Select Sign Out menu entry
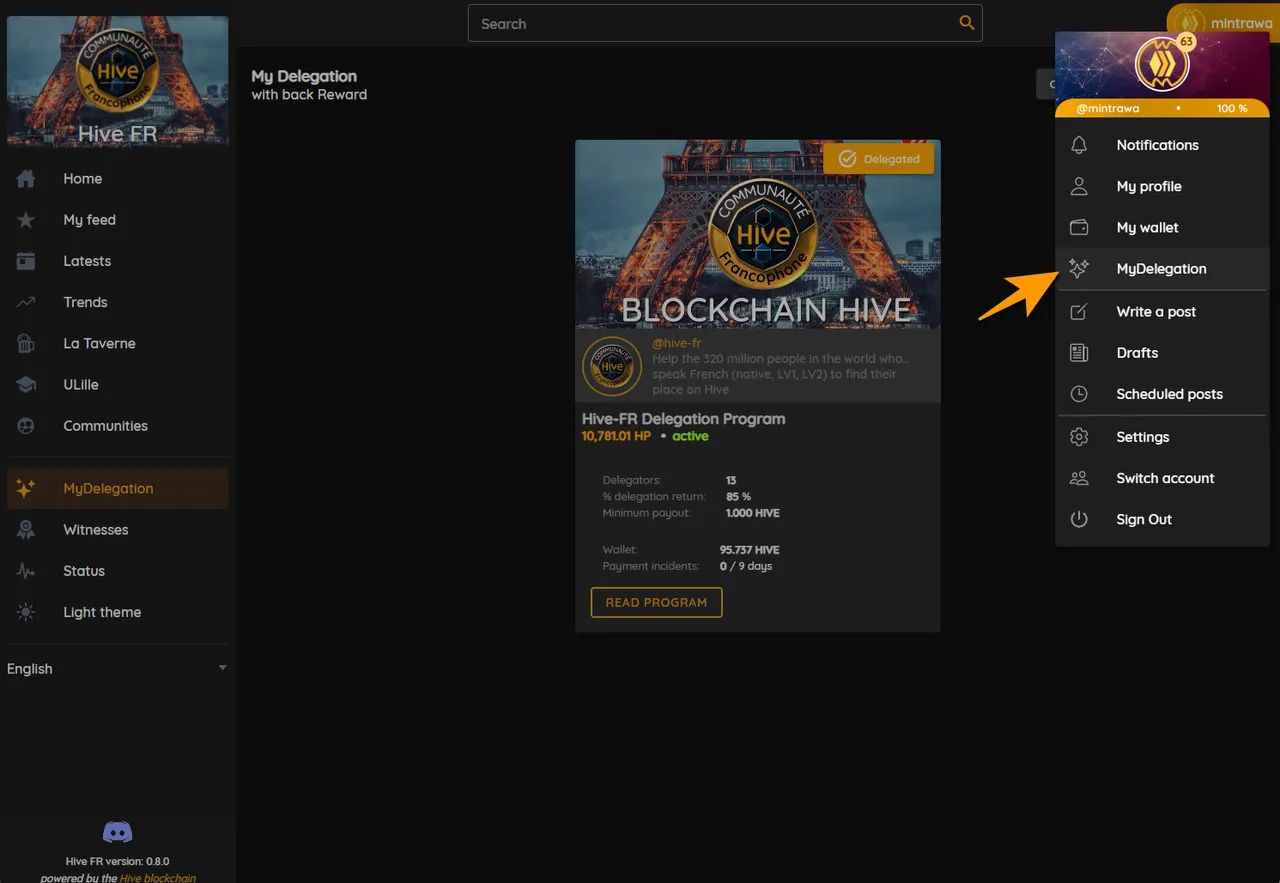Viewport: 1280px width, 883px height. [x=1162, y=519]
